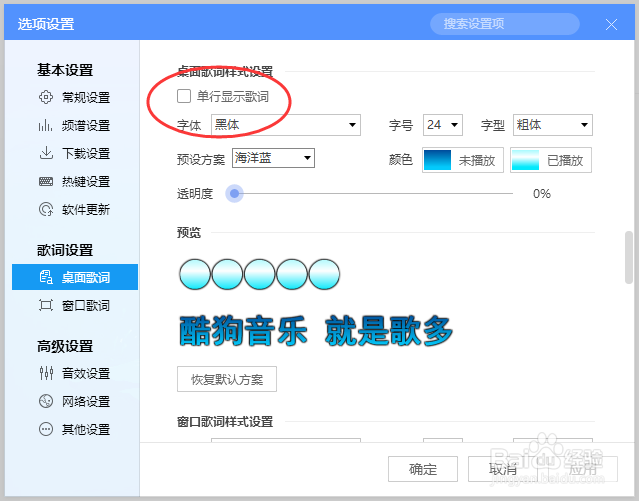Click the 恢复默认方案 button
The height and width of the screenshot is (501, 639).
point(227,379)
